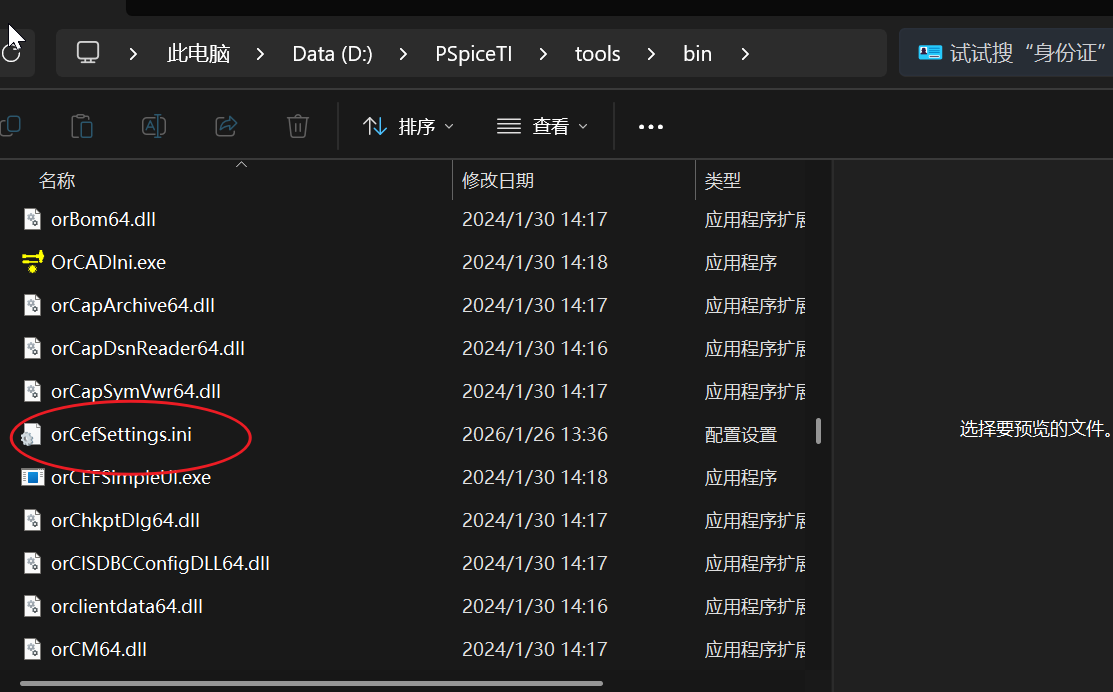
Task: Open the three-dots more options menu
Action: point(651,127)
